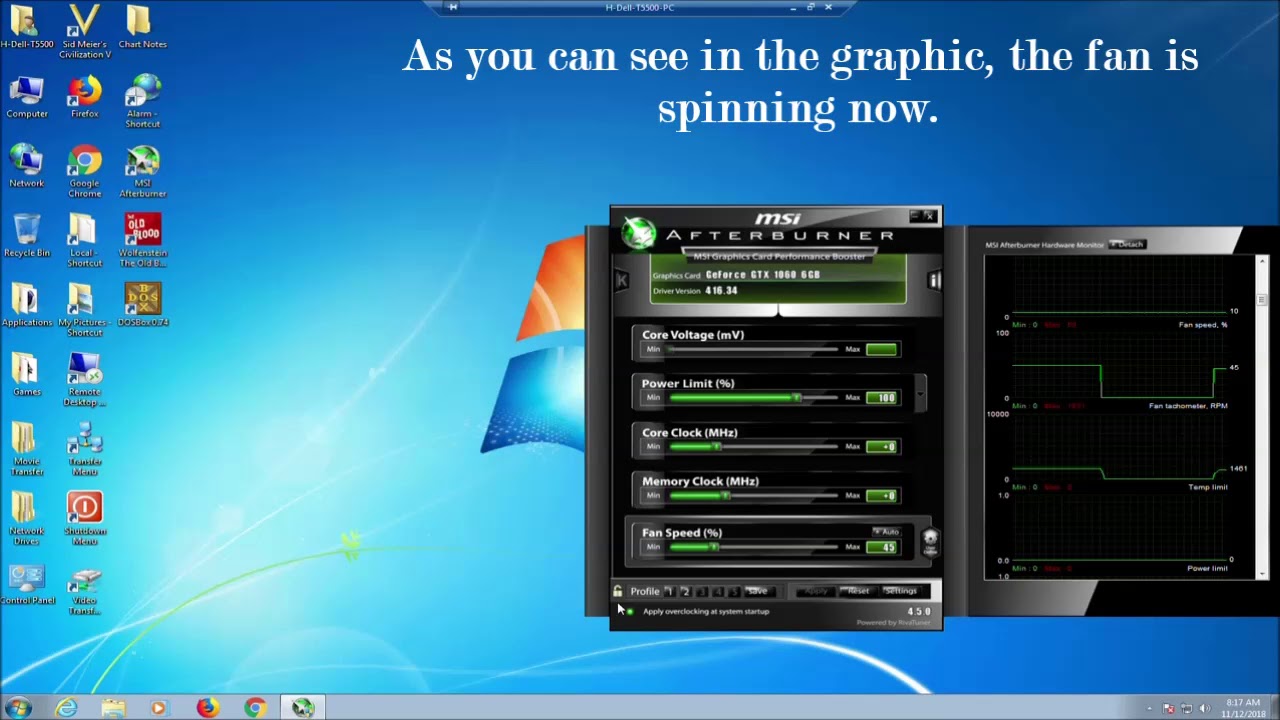1280x720 pixels.
Task: Open the Applications folder icon
Action: tap(27, 305)
